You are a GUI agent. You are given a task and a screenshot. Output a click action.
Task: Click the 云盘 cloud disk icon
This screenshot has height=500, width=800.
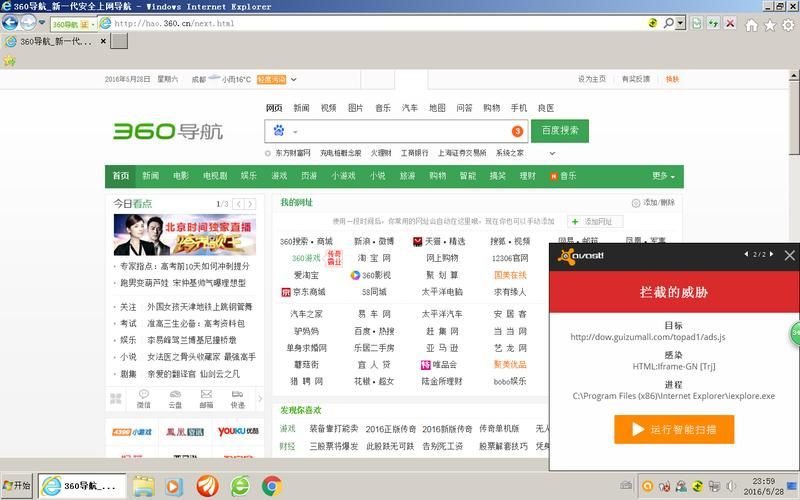tap(175, 398)
